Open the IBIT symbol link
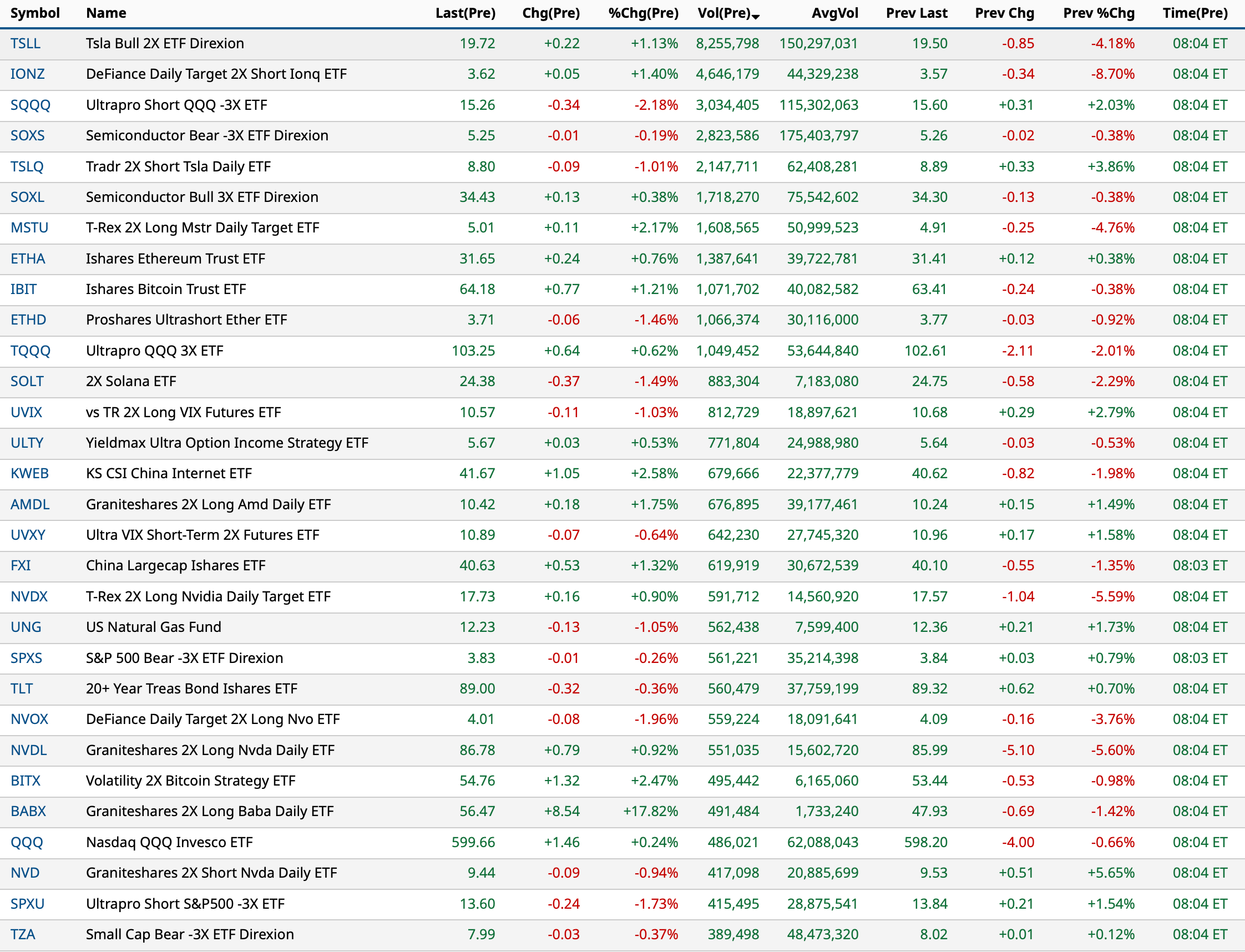Viewport: 1245px width, 952px height. click(23, 290)
